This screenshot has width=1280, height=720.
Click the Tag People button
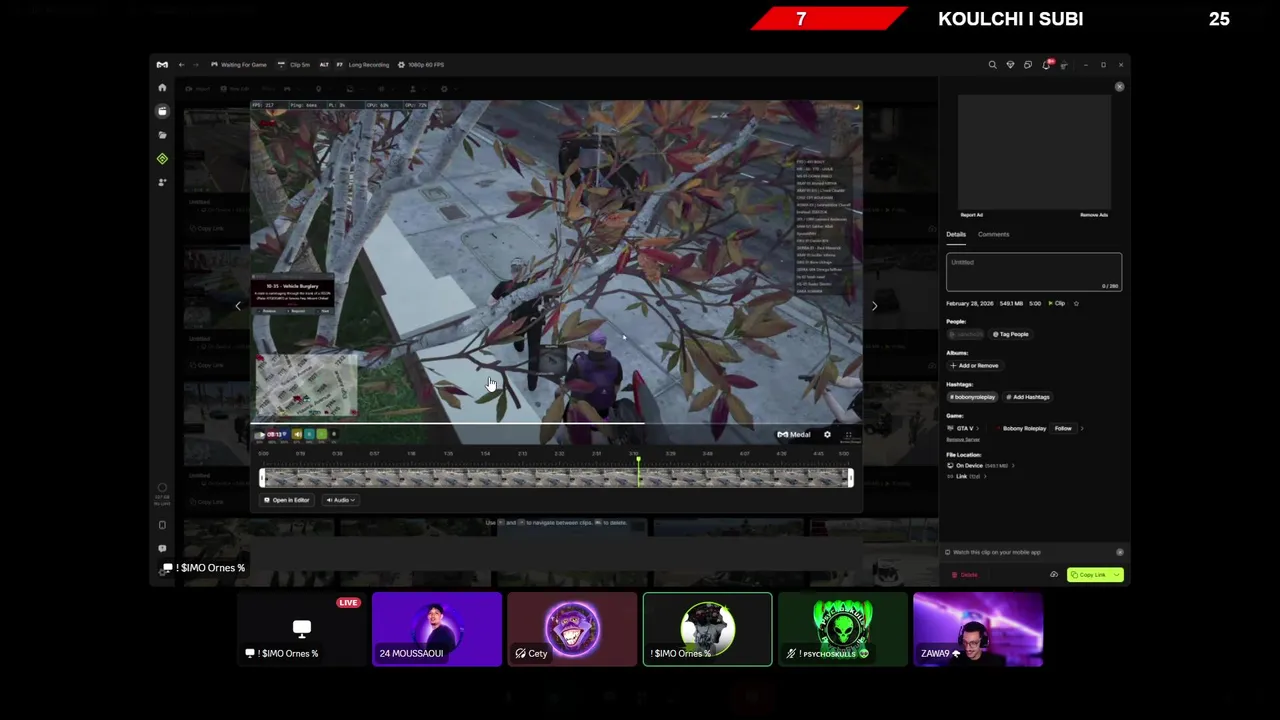point(1010,334)
